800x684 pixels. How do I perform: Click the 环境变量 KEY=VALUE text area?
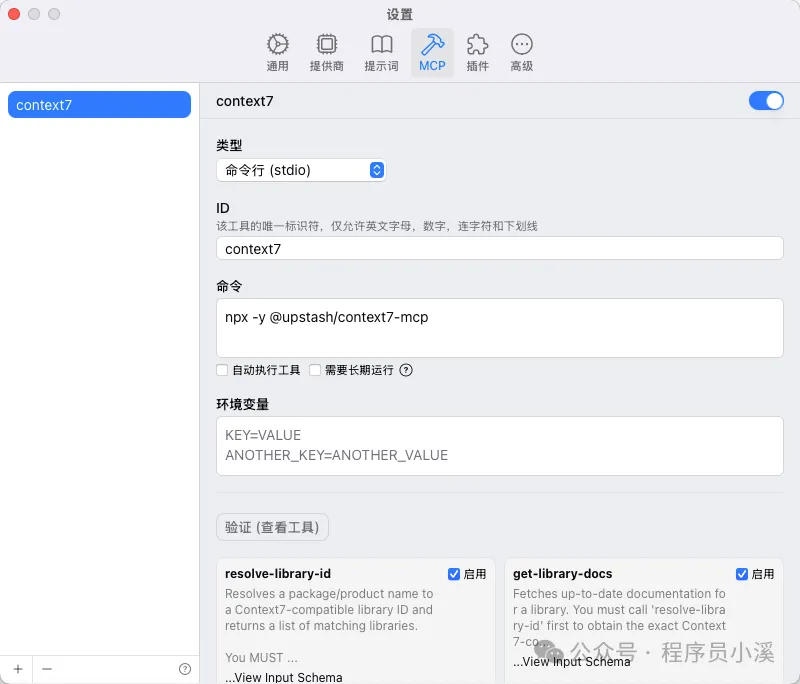(499, 446)
